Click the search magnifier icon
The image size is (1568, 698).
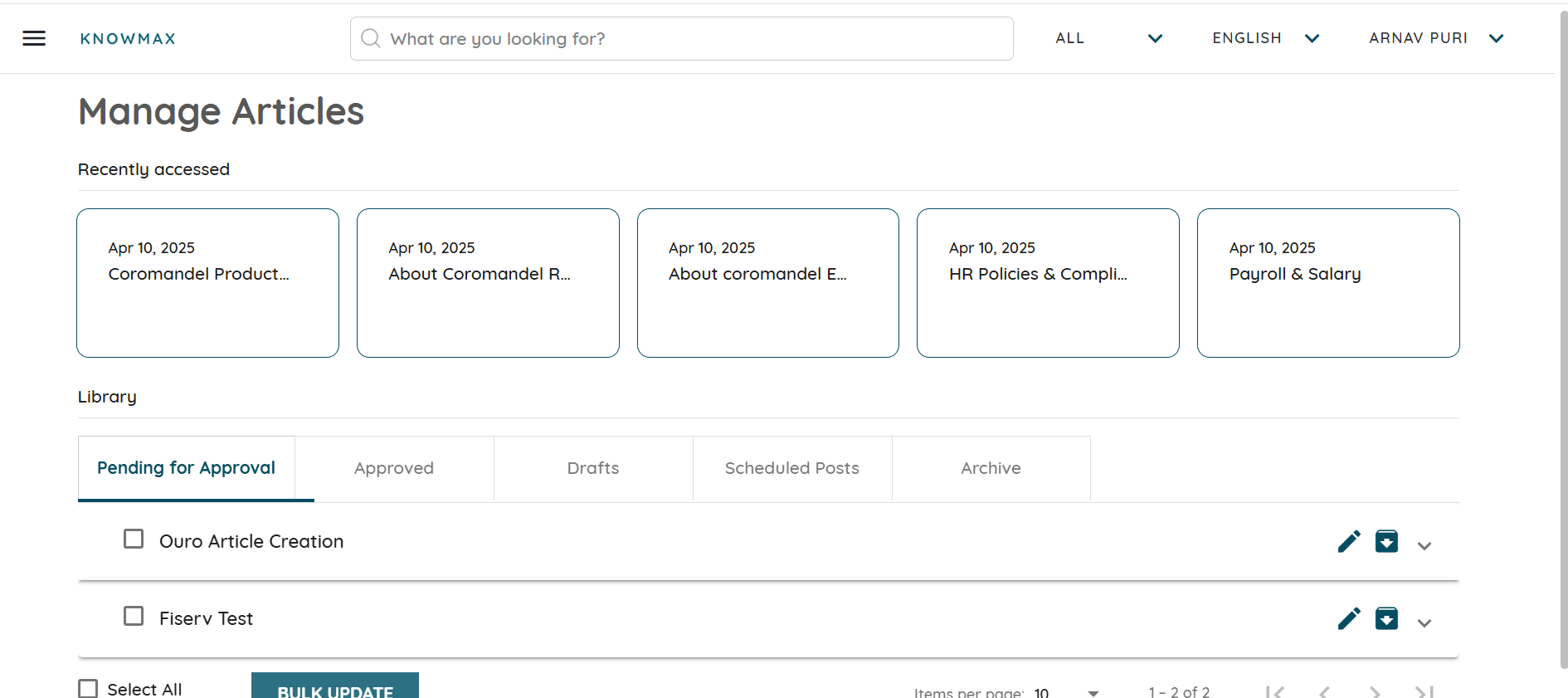coord(371,39)
